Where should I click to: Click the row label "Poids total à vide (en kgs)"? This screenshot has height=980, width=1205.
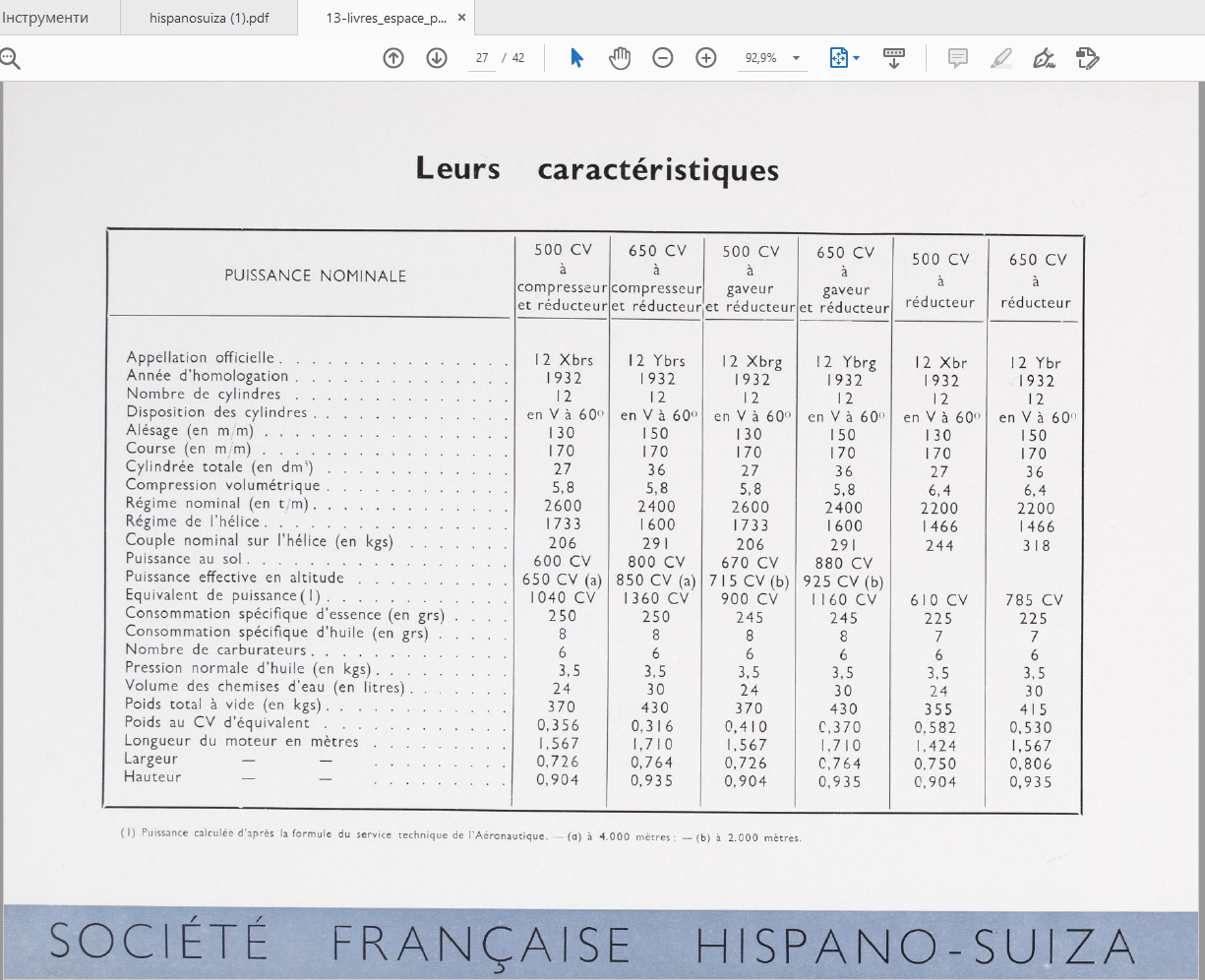point(222,704)
